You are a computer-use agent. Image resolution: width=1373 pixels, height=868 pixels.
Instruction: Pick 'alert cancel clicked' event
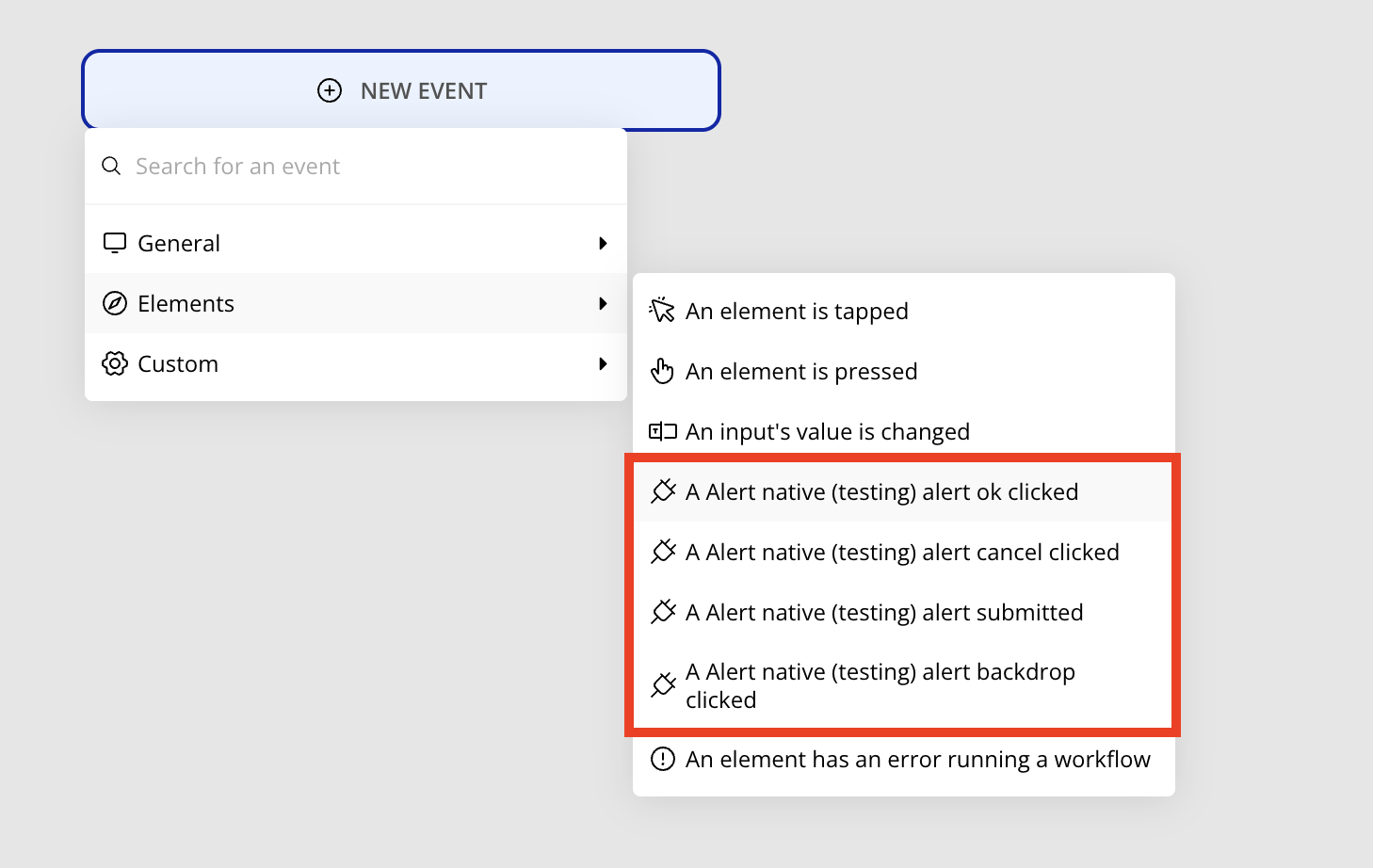[902, 552]
